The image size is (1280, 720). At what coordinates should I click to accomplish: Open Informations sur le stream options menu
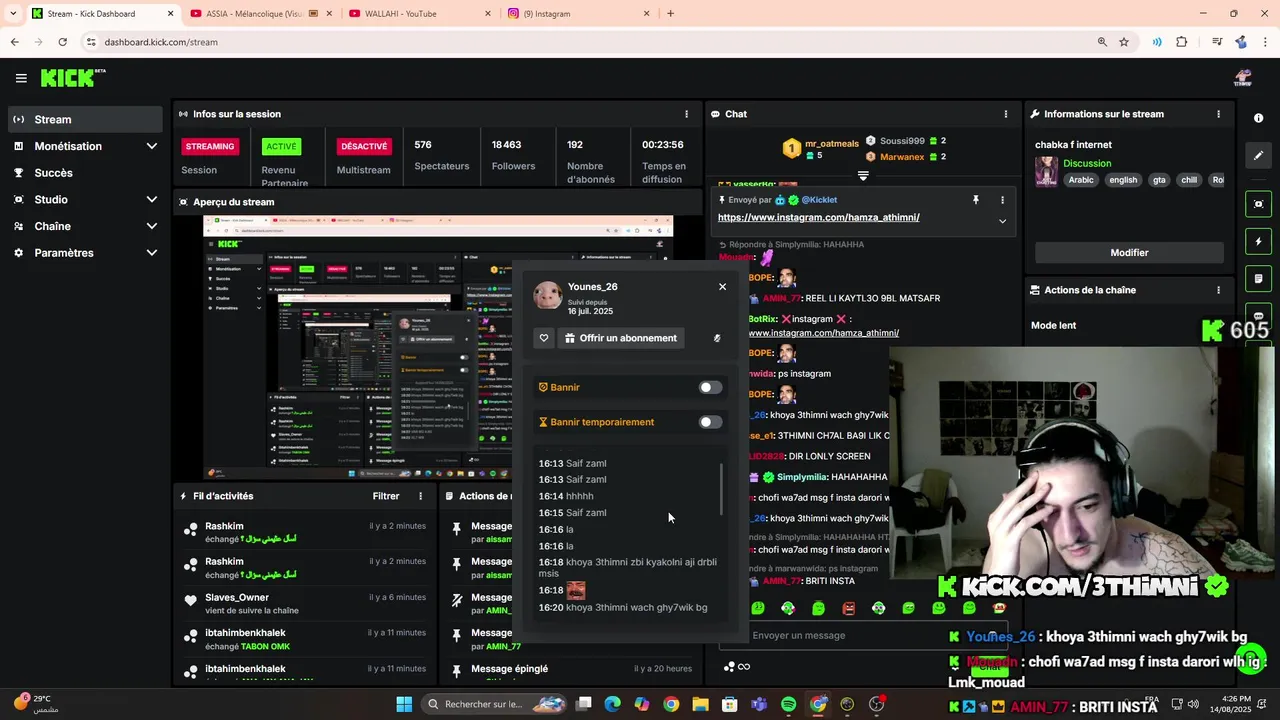[x=1218, y=114]
